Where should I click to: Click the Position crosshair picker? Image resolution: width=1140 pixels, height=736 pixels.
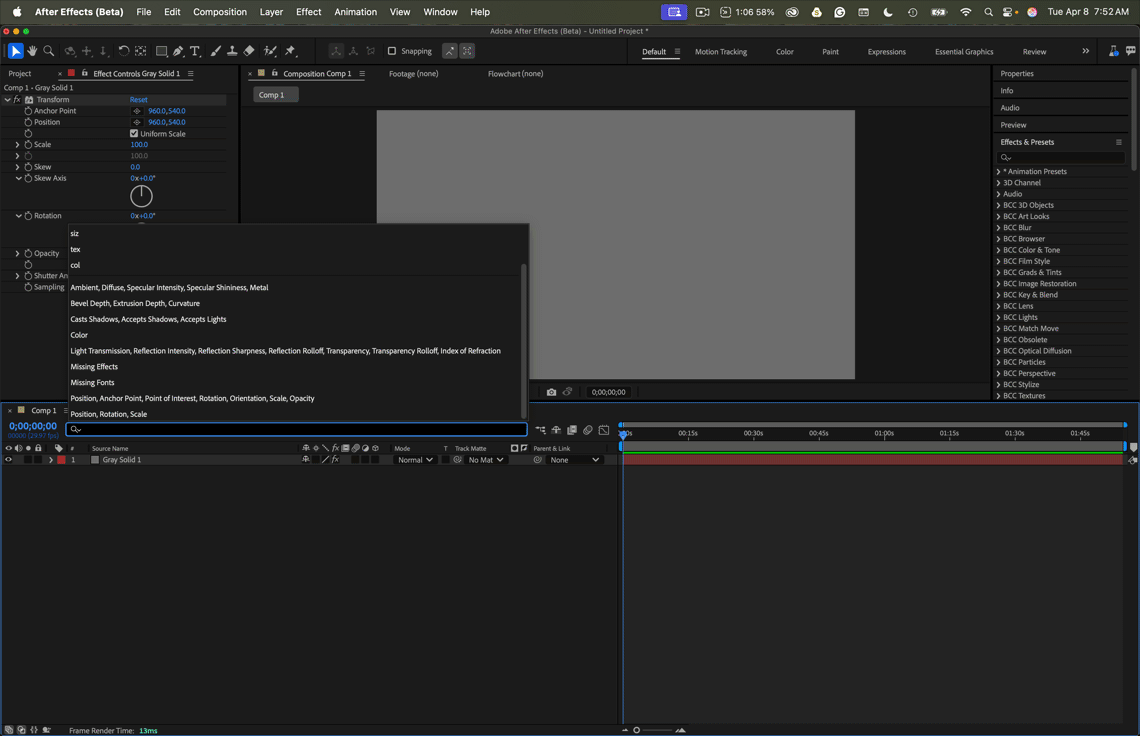tap(137, 122)
